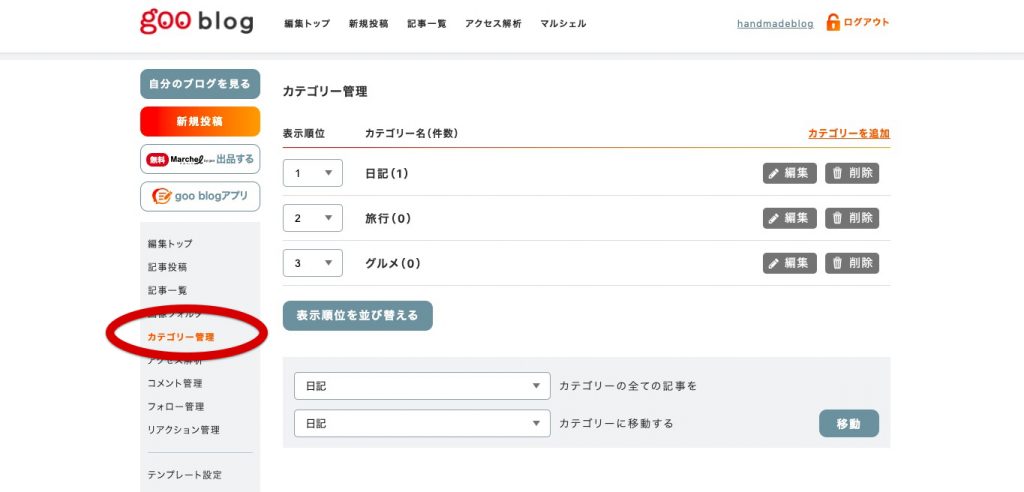Delete the 旅行 category
Viewport: 1024px width, 492px height.
[852, 218]
